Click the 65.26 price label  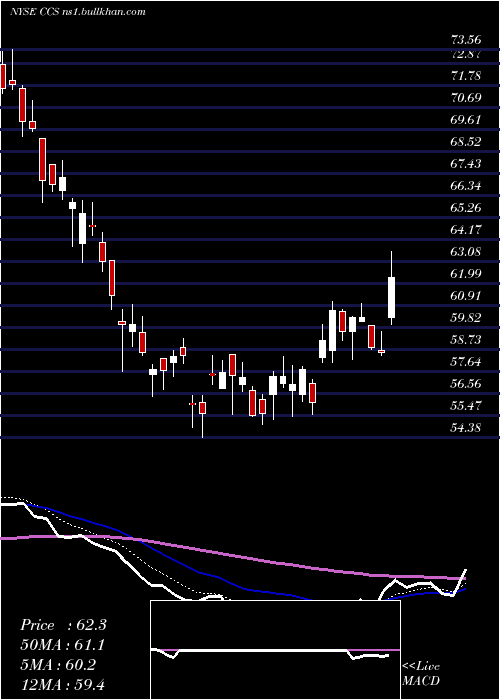[x=466, y=208]
